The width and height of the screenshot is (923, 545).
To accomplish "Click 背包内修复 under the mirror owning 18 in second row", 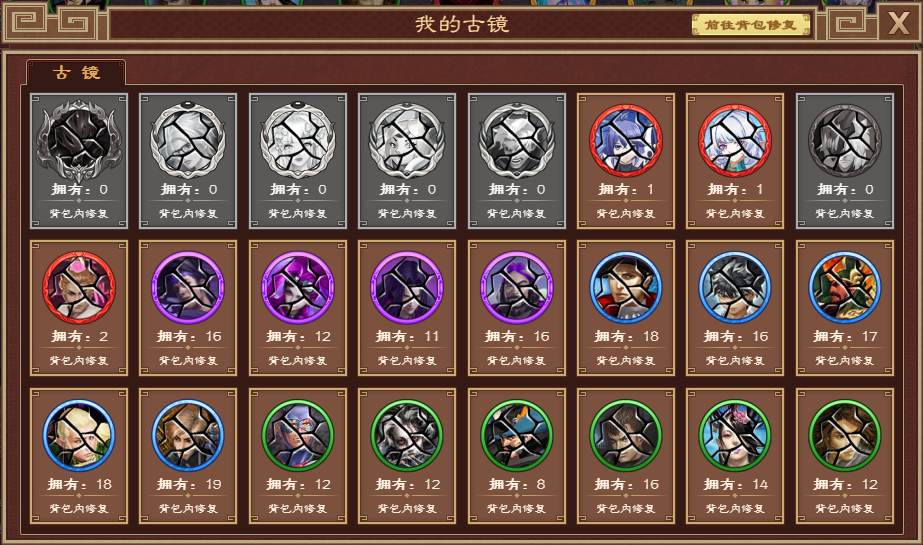I will 626,361.
